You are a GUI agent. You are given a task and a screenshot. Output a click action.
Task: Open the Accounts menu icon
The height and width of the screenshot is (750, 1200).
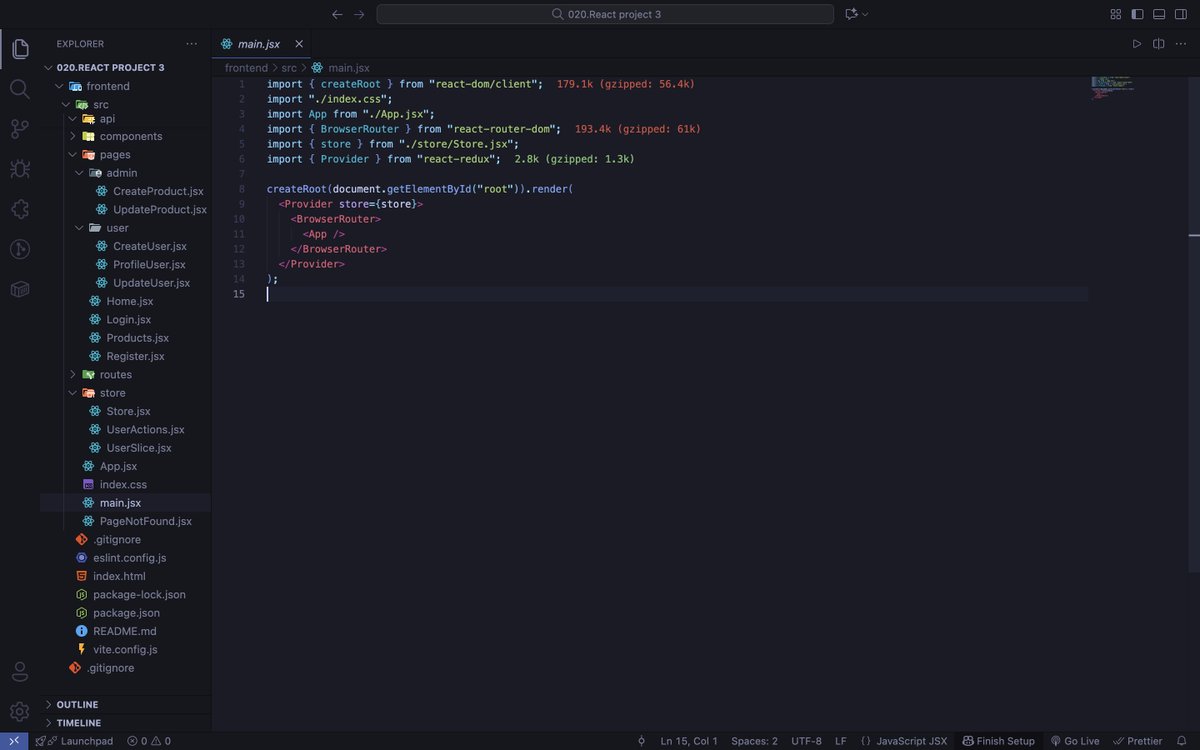(20, 672)
